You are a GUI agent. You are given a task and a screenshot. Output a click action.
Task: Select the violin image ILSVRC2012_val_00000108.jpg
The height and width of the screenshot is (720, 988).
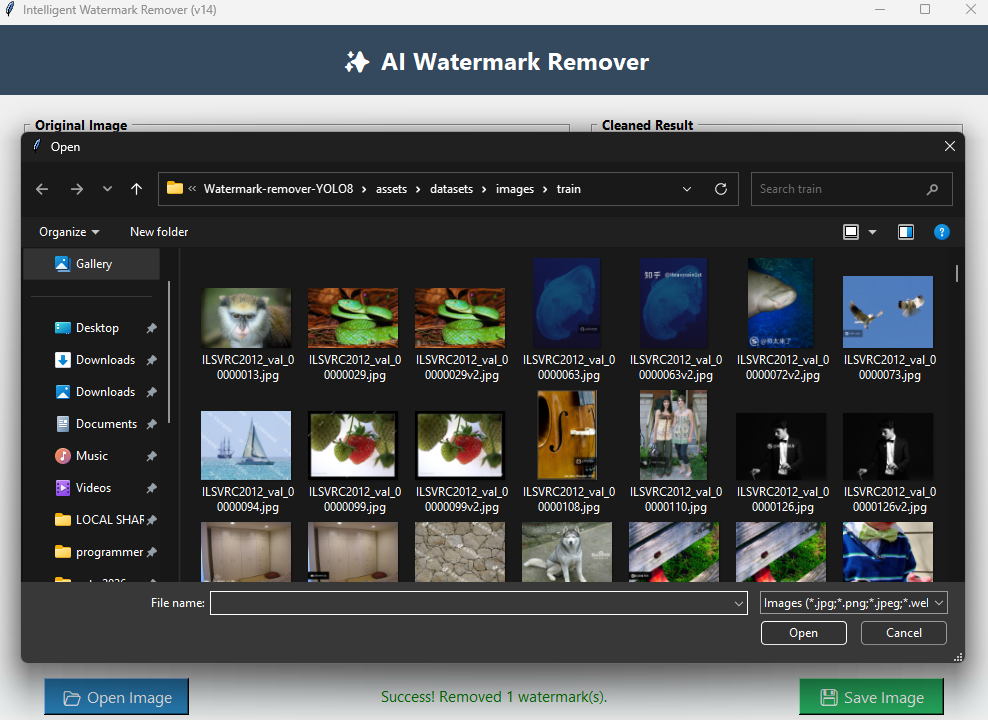(x=567, y=435)
